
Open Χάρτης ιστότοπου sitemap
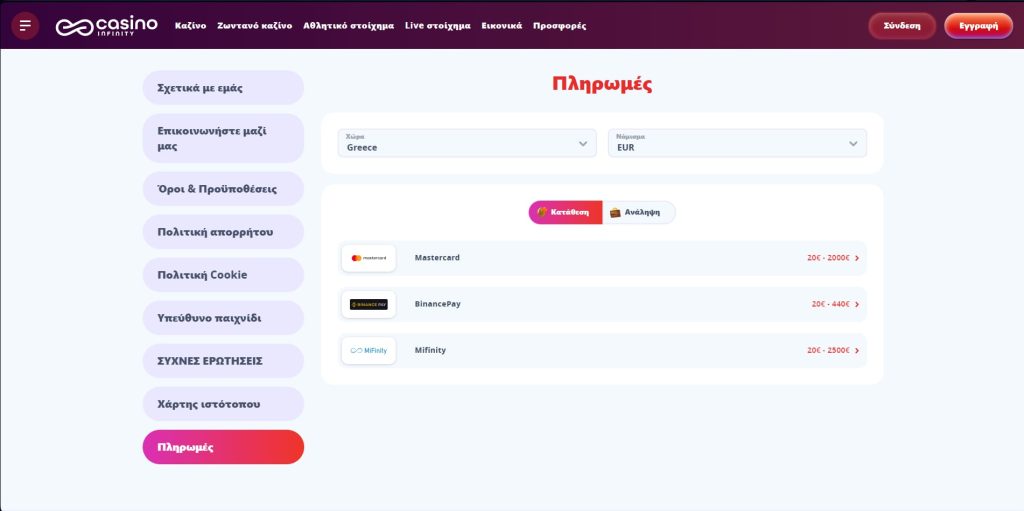pos(223,404)
